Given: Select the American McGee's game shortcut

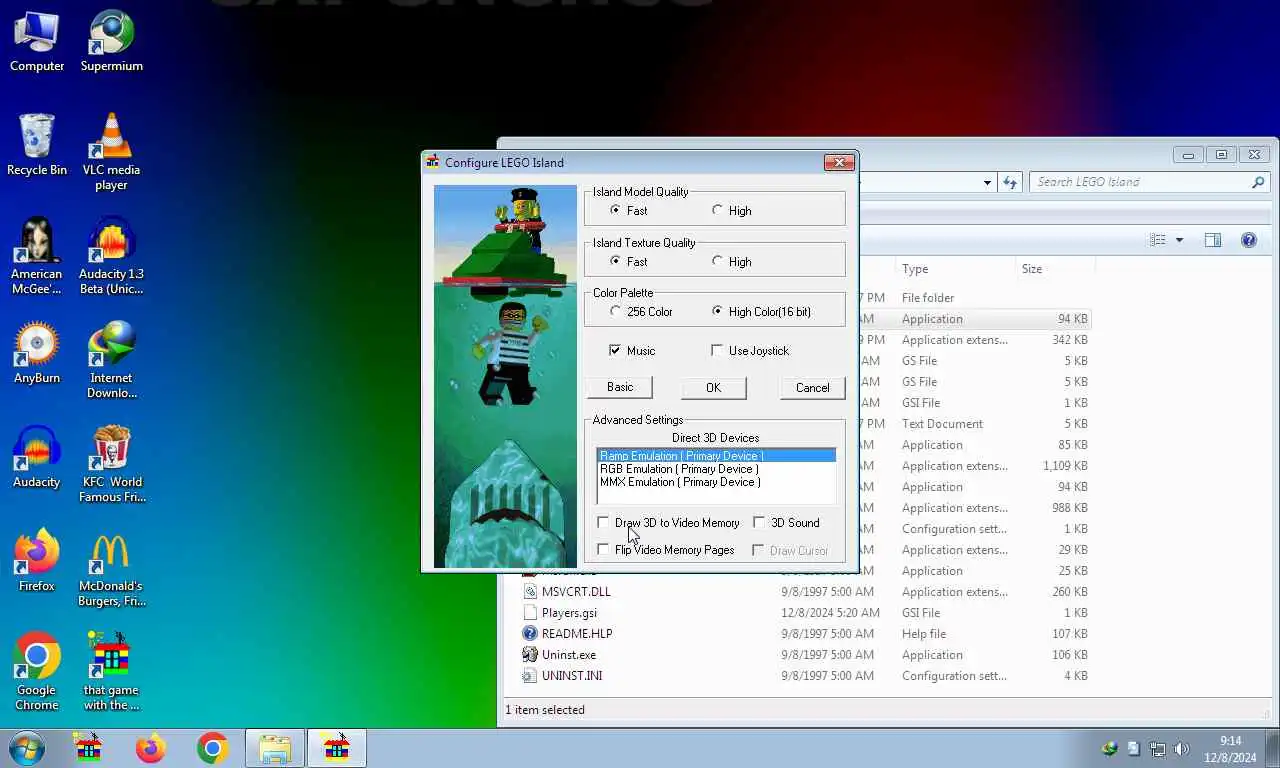Looking at the screenshot, I should click(x=37, y=257).
